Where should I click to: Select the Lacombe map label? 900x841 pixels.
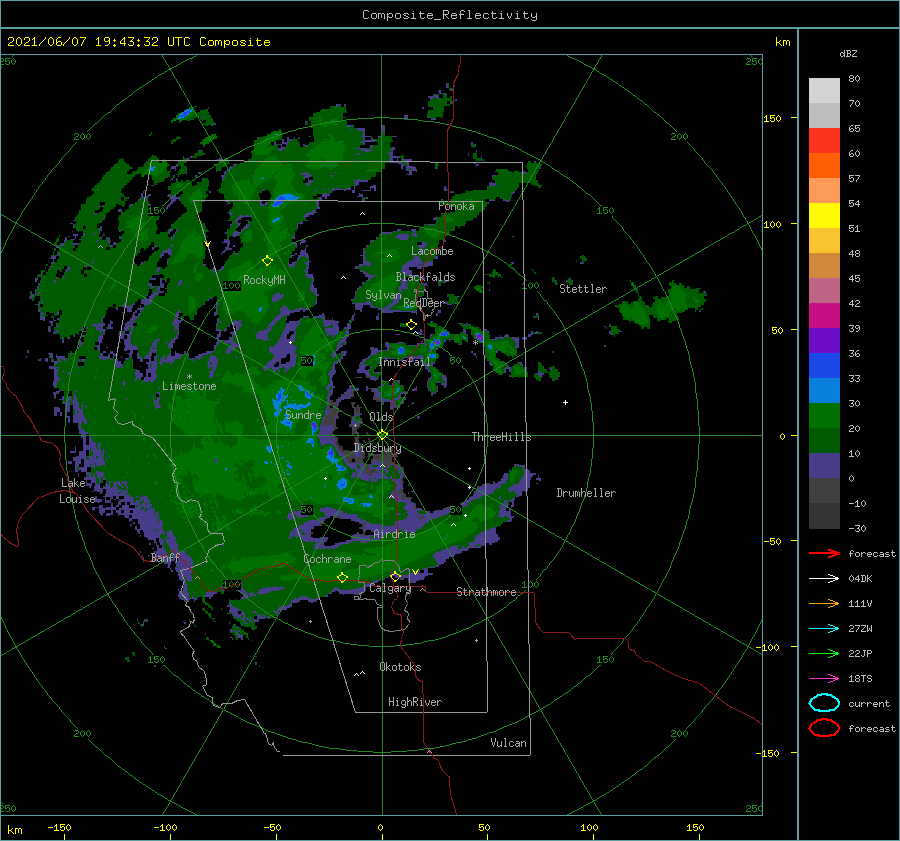pos(432,251)
